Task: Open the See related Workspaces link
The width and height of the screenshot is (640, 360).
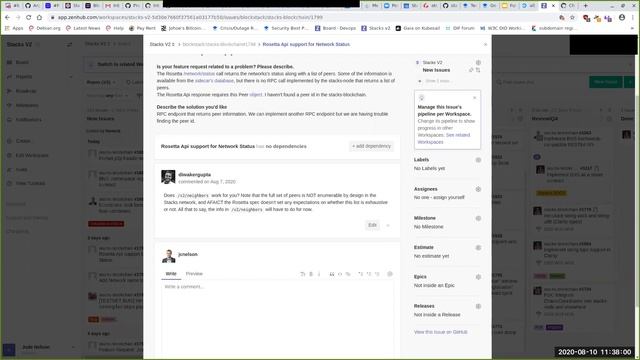Action: [x=444, y=138]
